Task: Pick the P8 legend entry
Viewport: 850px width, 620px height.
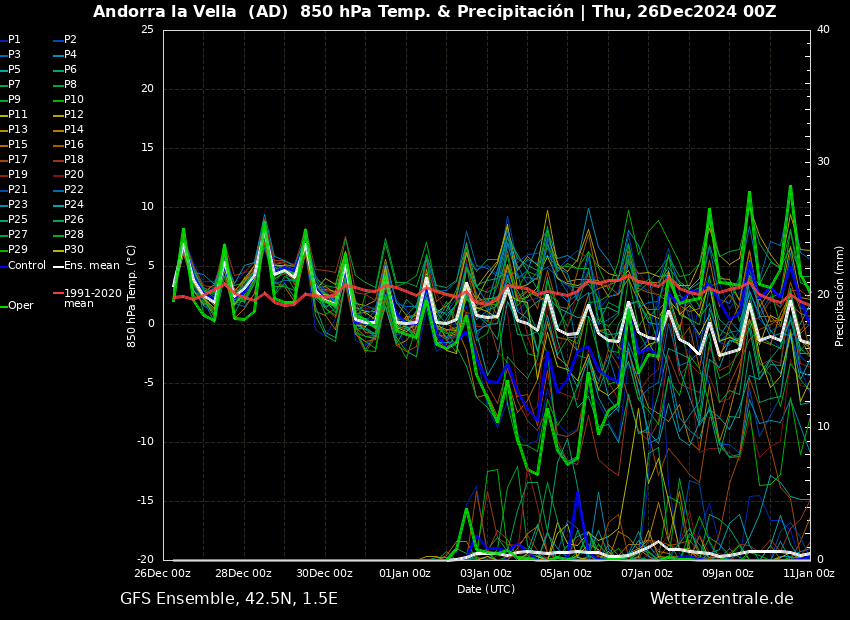Action: [x=70, y=85]
